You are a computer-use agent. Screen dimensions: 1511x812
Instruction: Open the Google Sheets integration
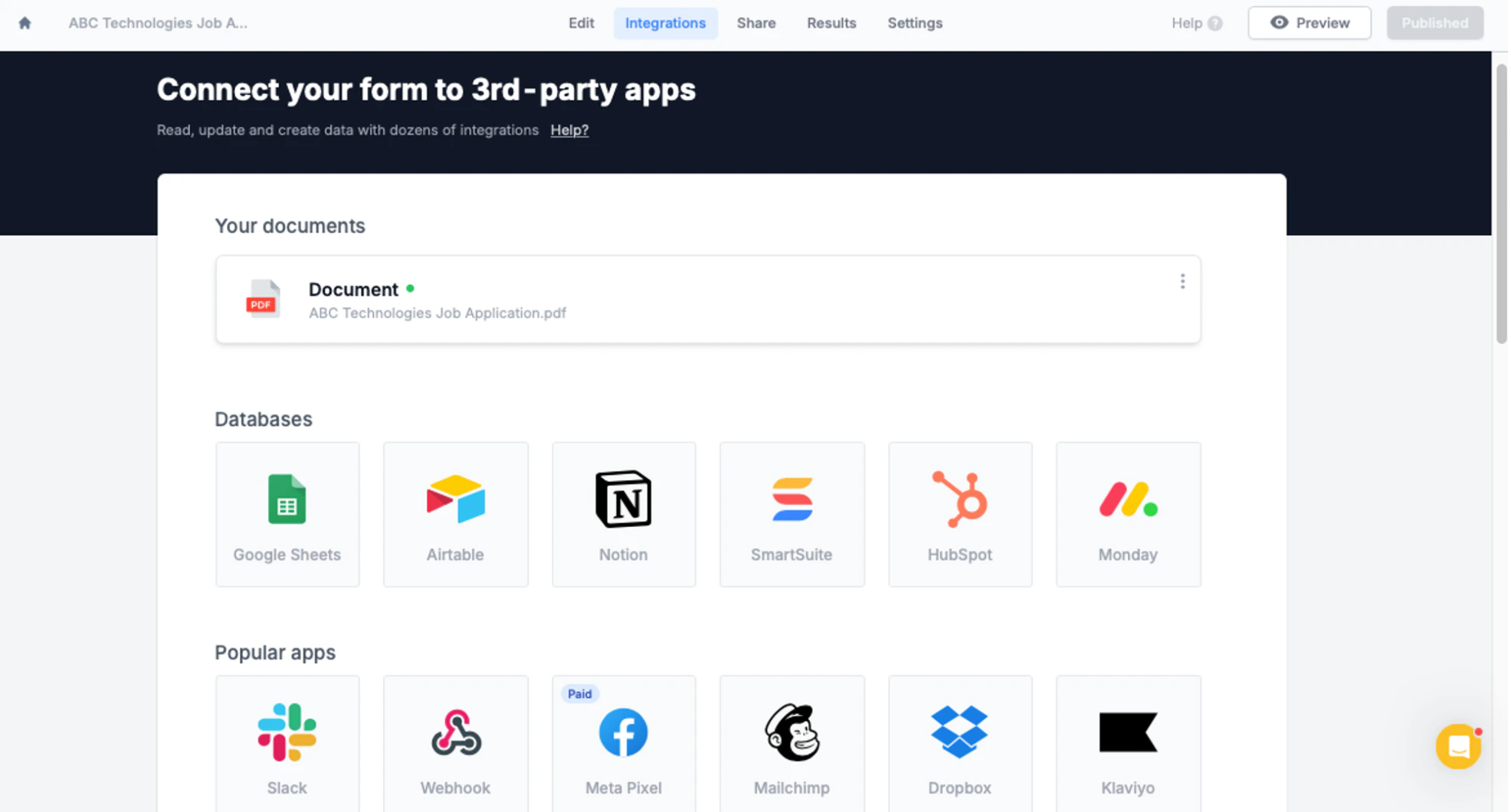(287, 514)
